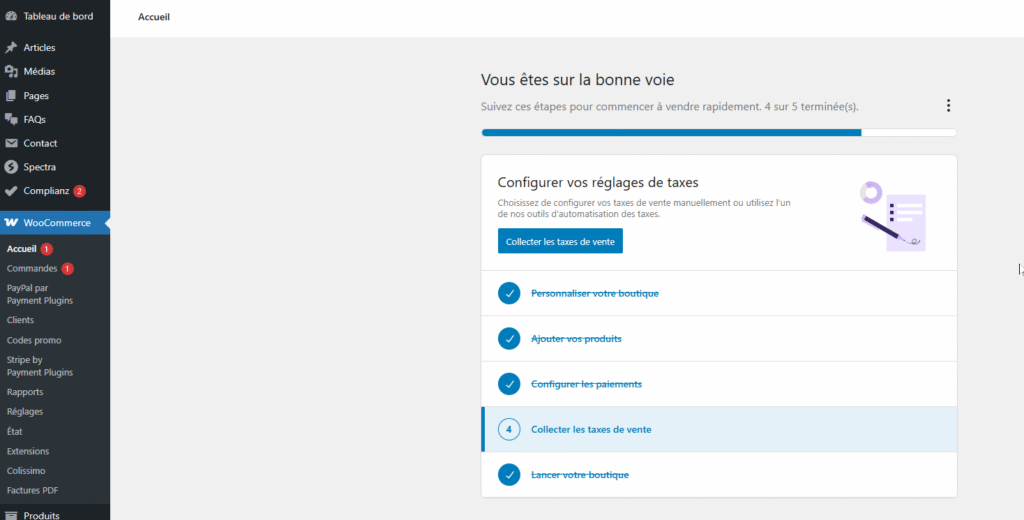Click checkmark next to Personnaliser votre boutique
The width and height of the screenshot is (1024, 520).
[509, 293]
